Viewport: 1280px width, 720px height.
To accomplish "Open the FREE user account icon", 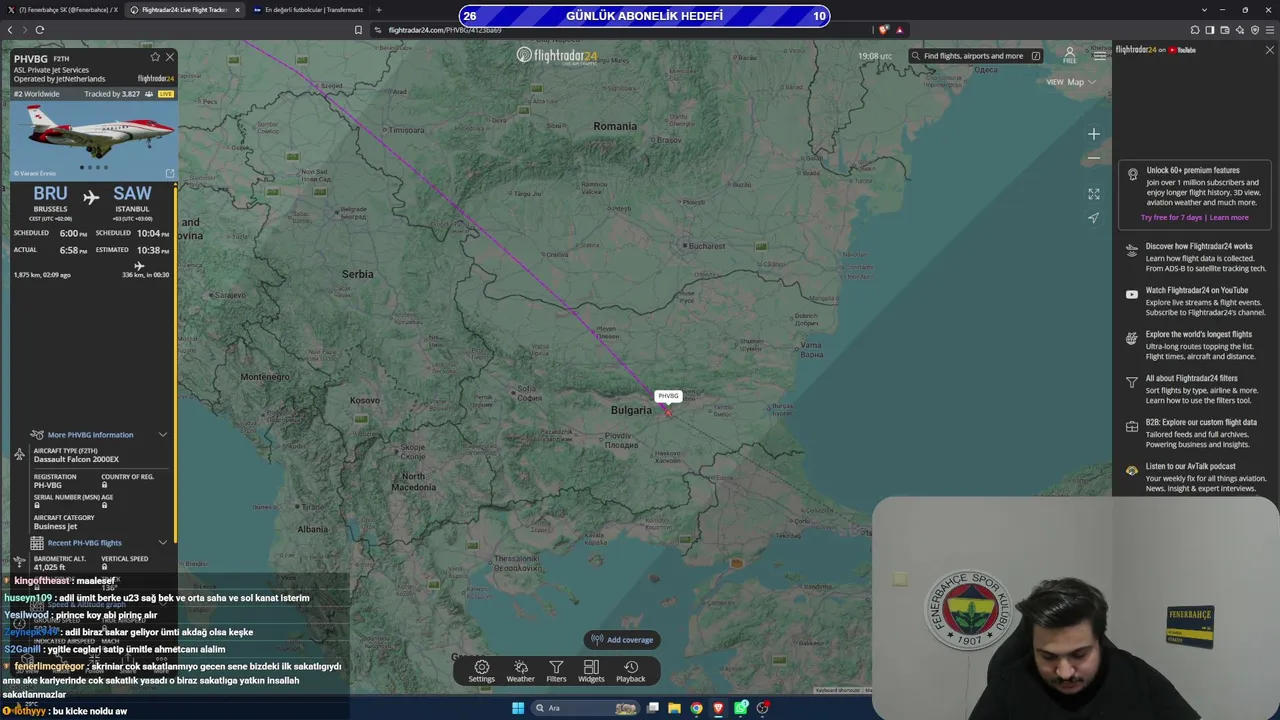I will click(1070, 55).
